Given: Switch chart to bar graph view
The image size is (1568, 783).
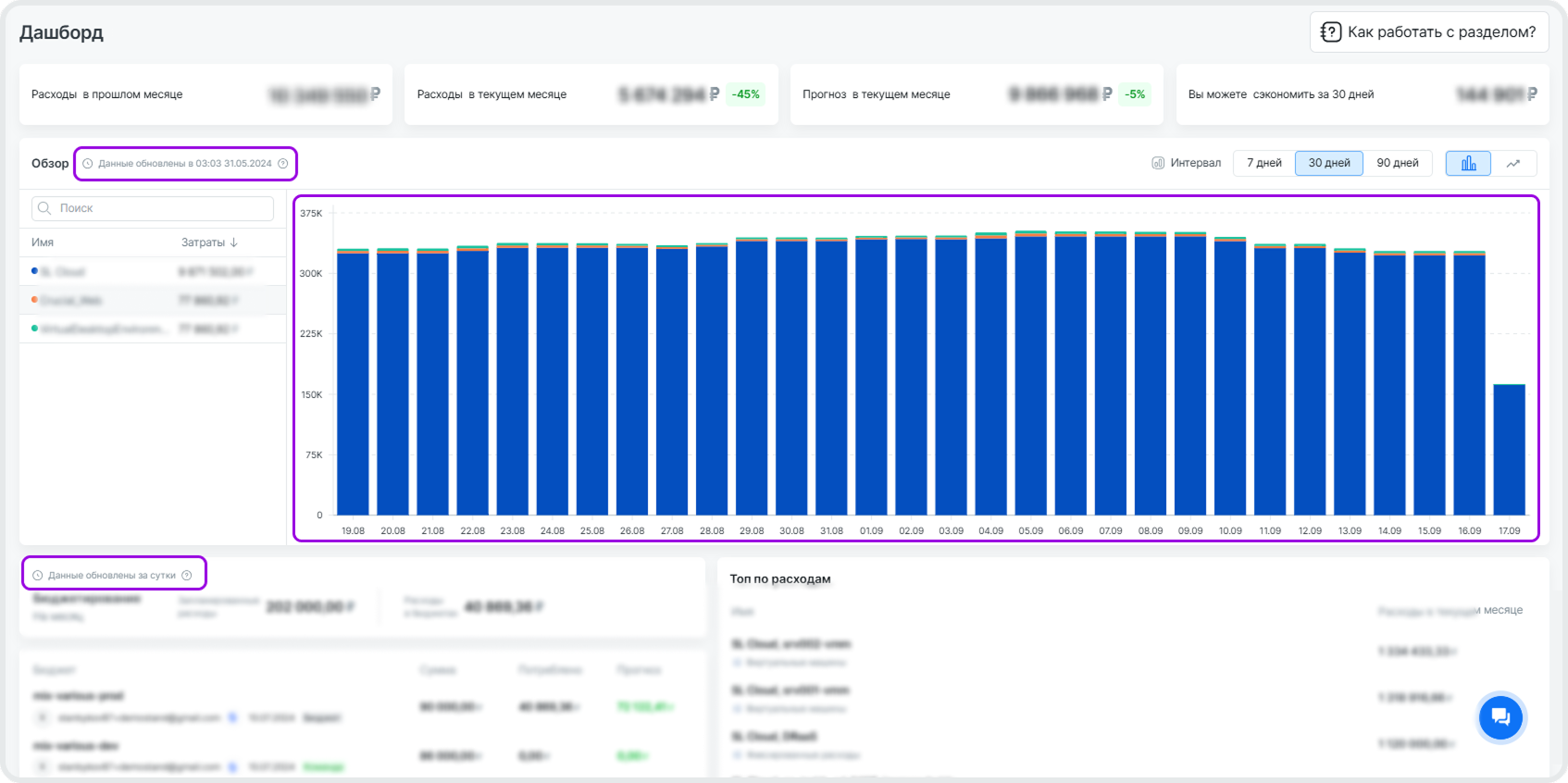Looking at the screenshot, I should (1468, 164).
